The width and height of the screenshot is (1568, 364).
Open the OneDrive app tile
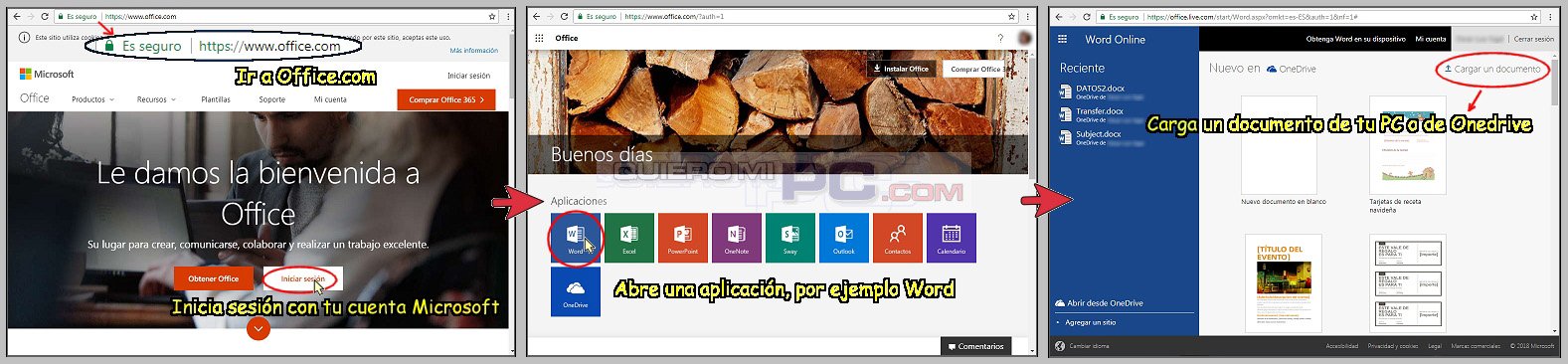[x=576, y=291]
